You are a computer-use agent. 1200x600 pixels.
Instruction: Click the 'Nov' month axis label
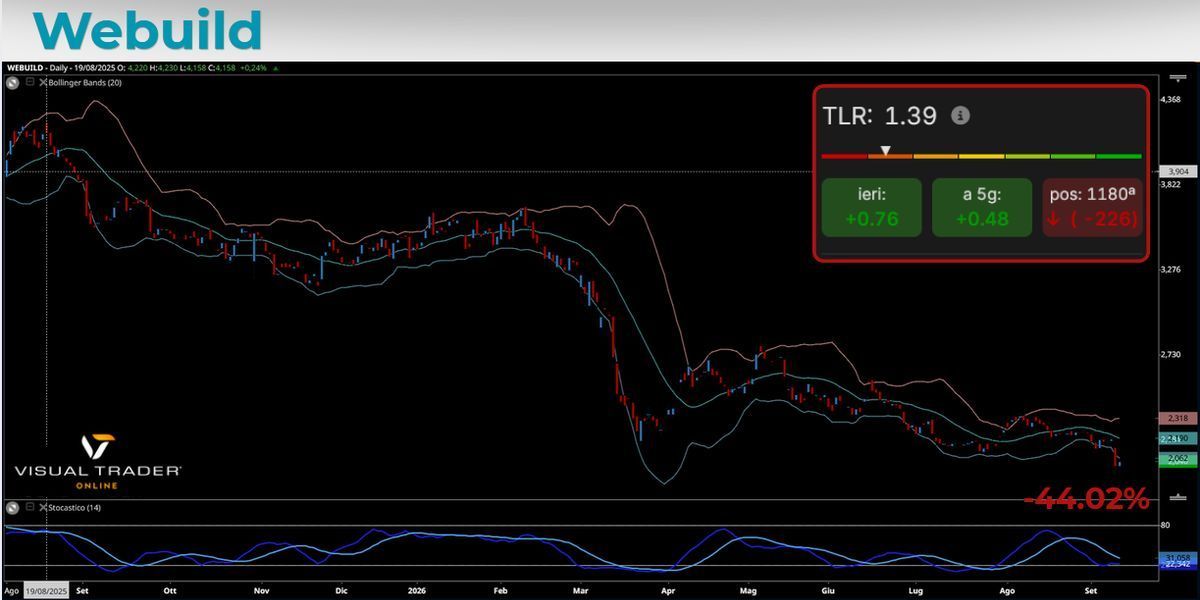[x=261, y=590]
